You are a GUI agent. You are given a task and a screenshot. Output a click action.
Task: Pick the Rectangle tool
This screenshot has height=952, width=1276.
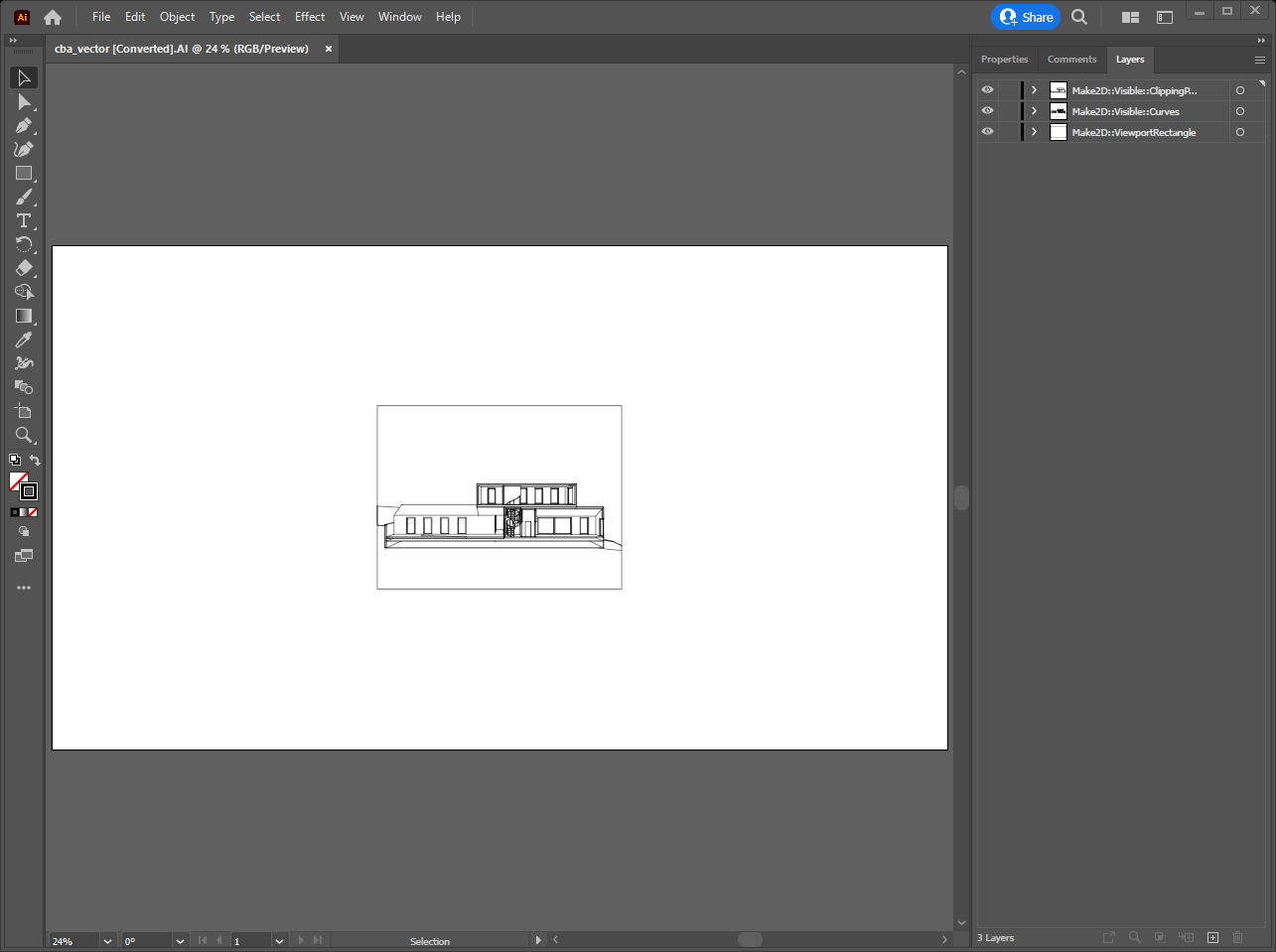coord(24,173)
